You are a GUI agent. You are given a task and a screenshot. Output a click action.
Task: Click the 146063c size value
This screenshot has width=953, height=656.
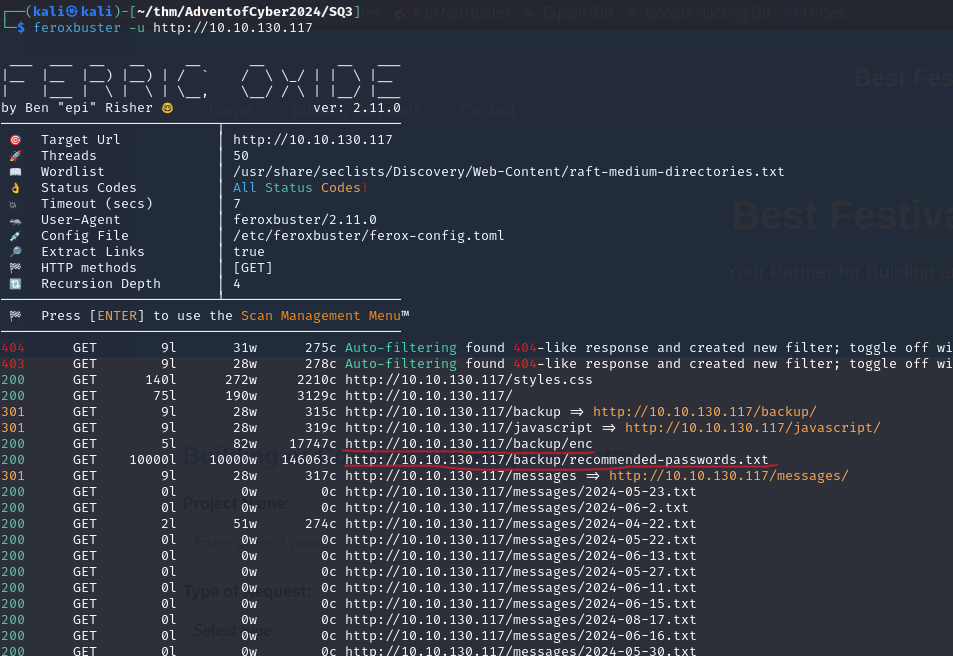(309, 460)
